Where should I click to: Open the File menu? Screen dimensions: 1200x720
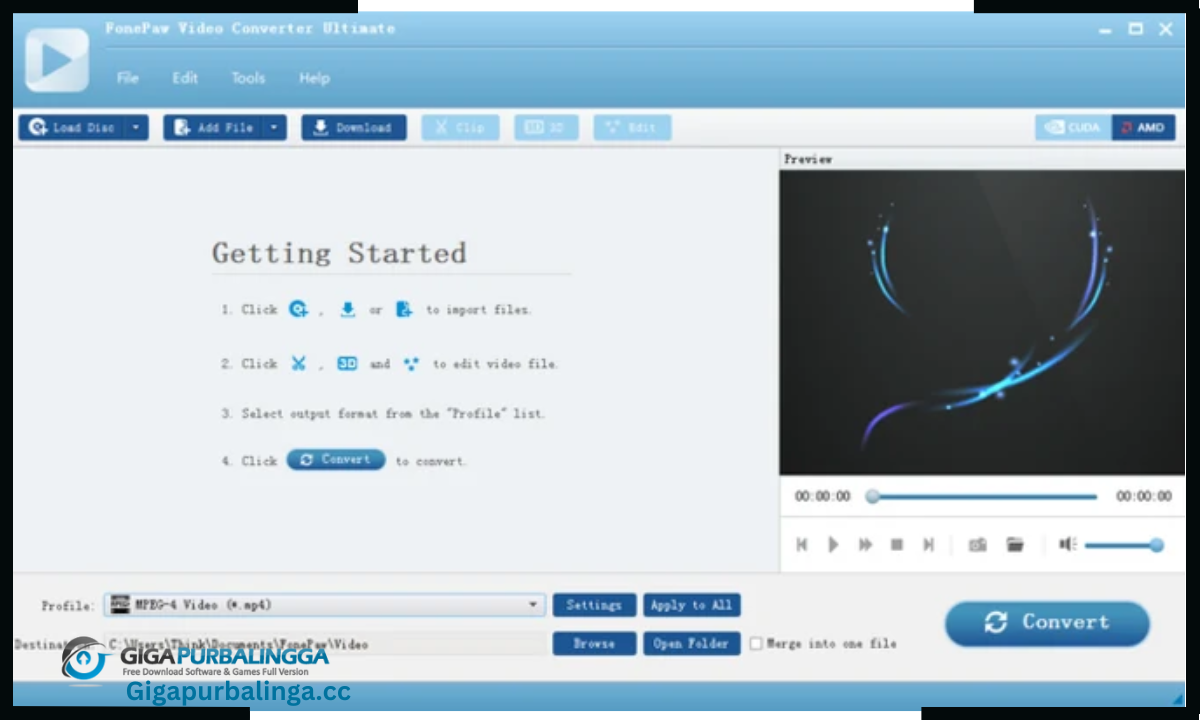pos(127,78)
